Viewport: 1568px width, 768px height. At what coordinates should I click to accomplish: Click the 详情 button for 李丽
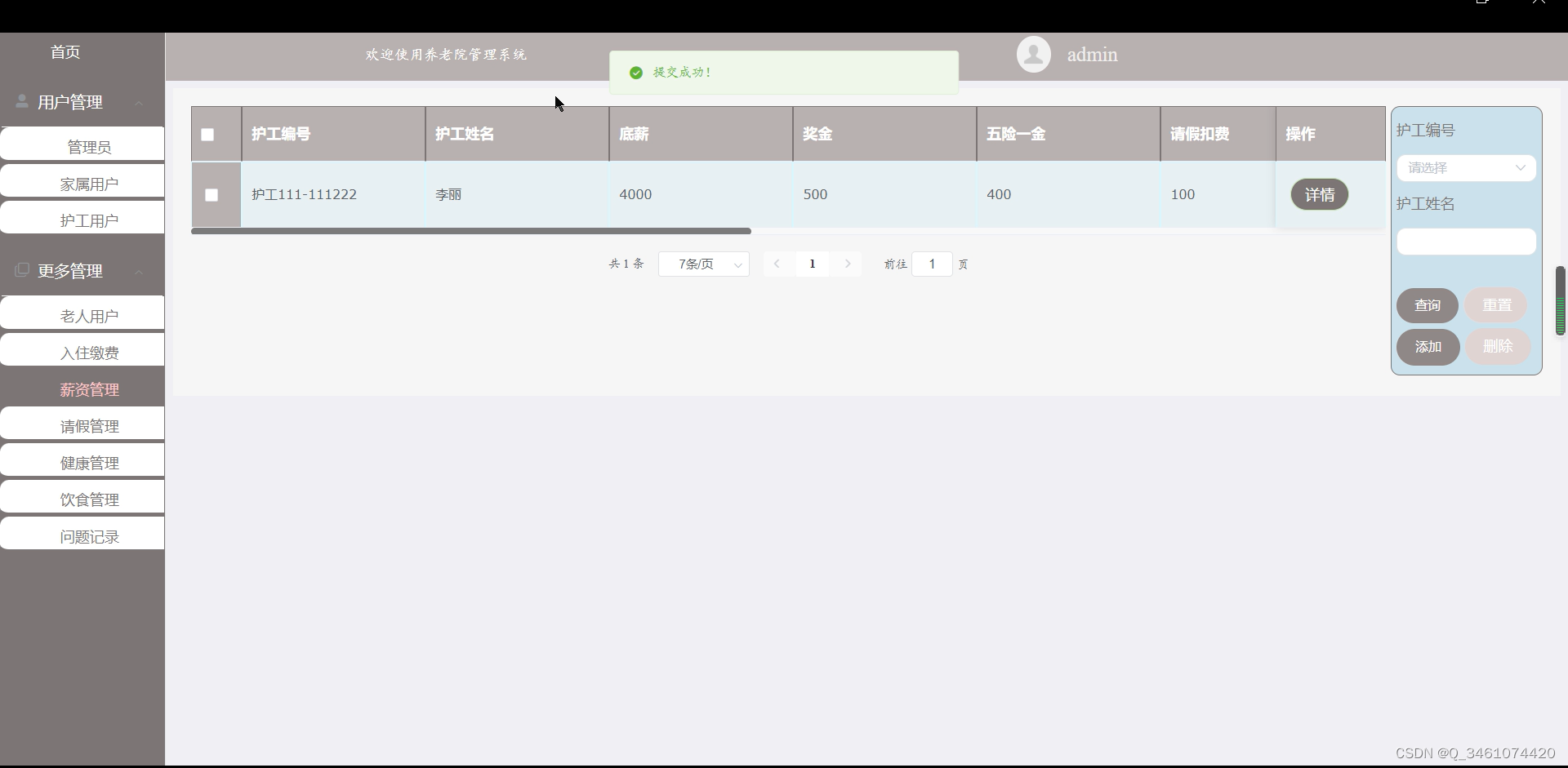pyautogui.click(x=1319, y=194)
